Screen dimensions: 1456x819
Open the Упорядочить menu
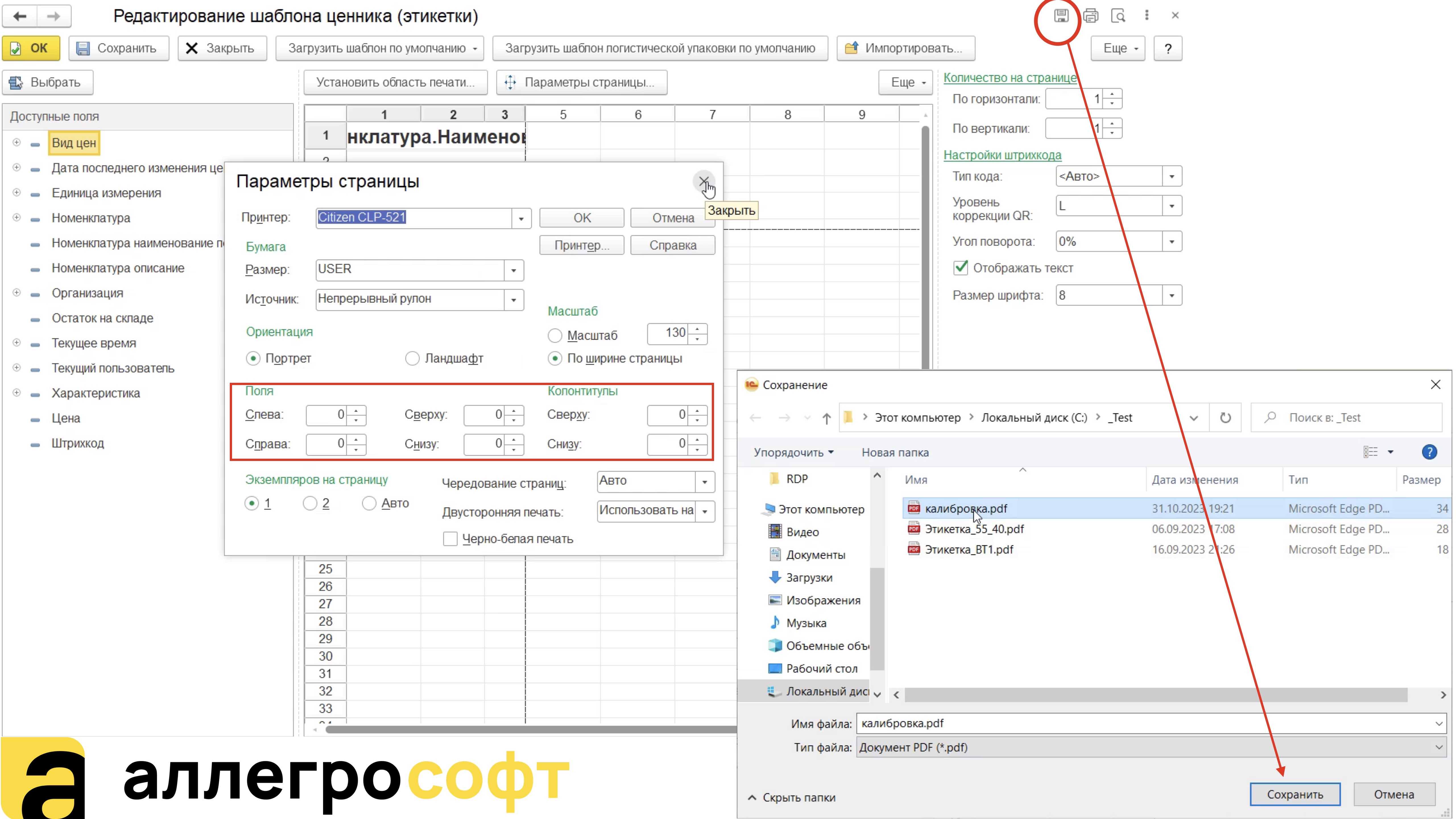(793, 452)
